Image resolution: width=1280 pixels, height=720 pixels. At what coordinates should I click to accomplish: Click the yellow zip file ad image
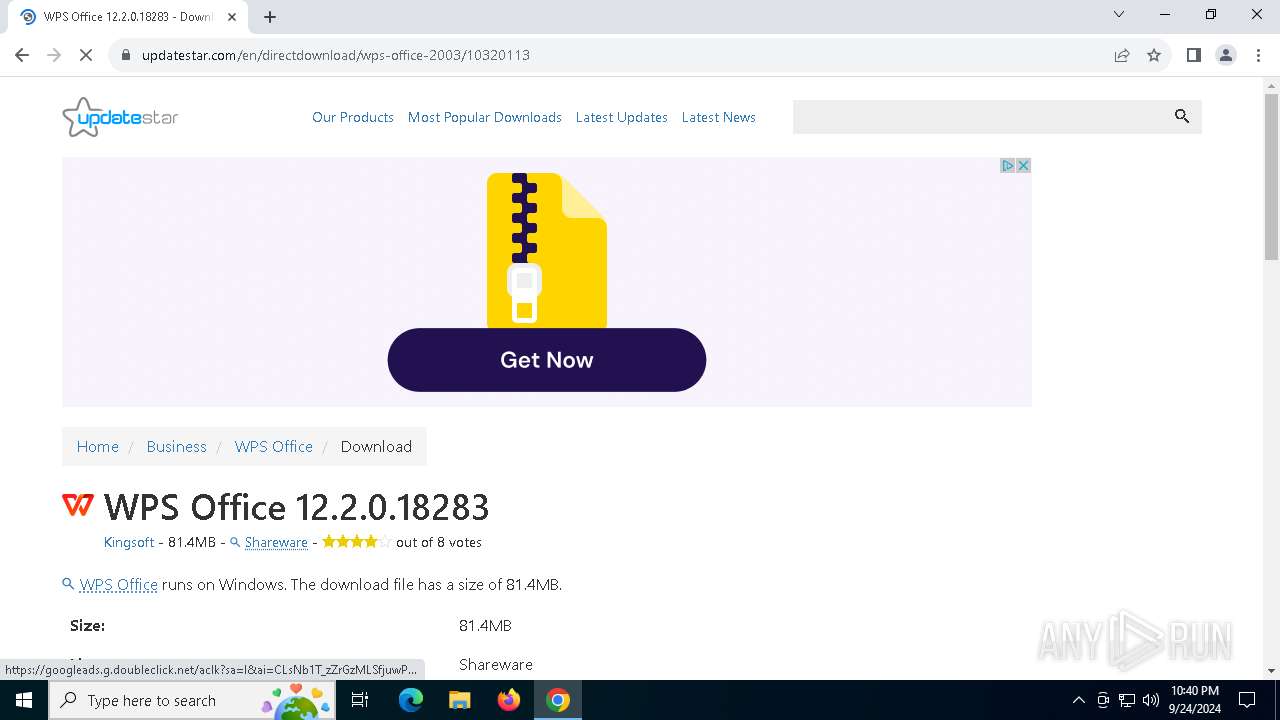coord(547,250)
